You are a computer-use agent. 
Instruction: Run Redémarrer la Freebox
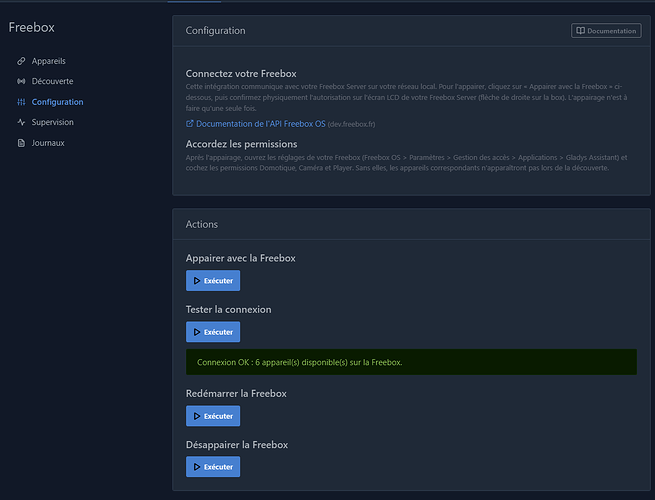[x=213, y=416]
